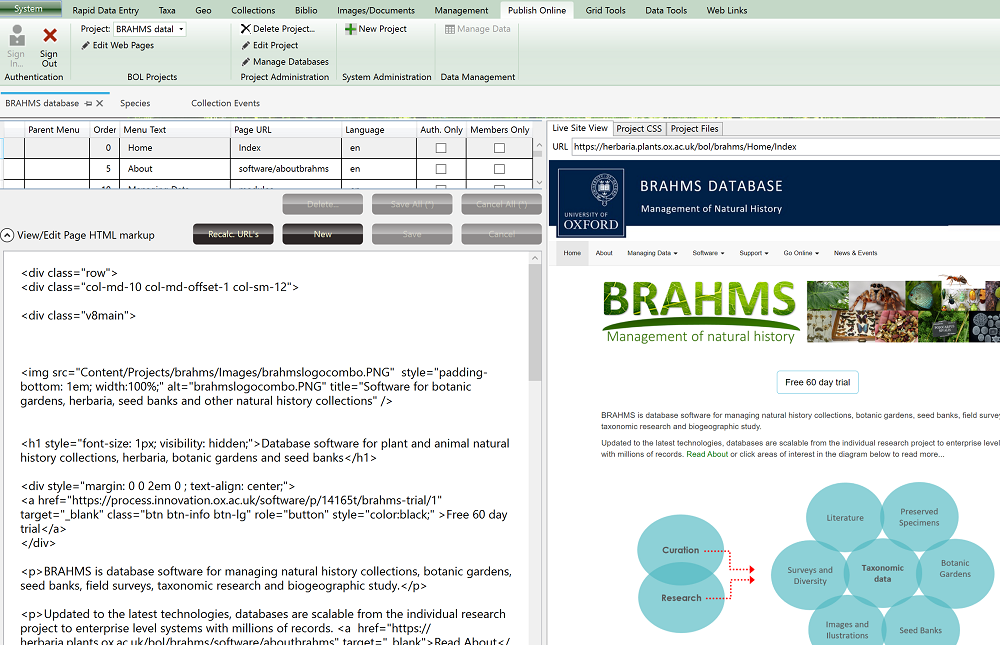Expand Go Online menu on live site

tap(801, 253)
